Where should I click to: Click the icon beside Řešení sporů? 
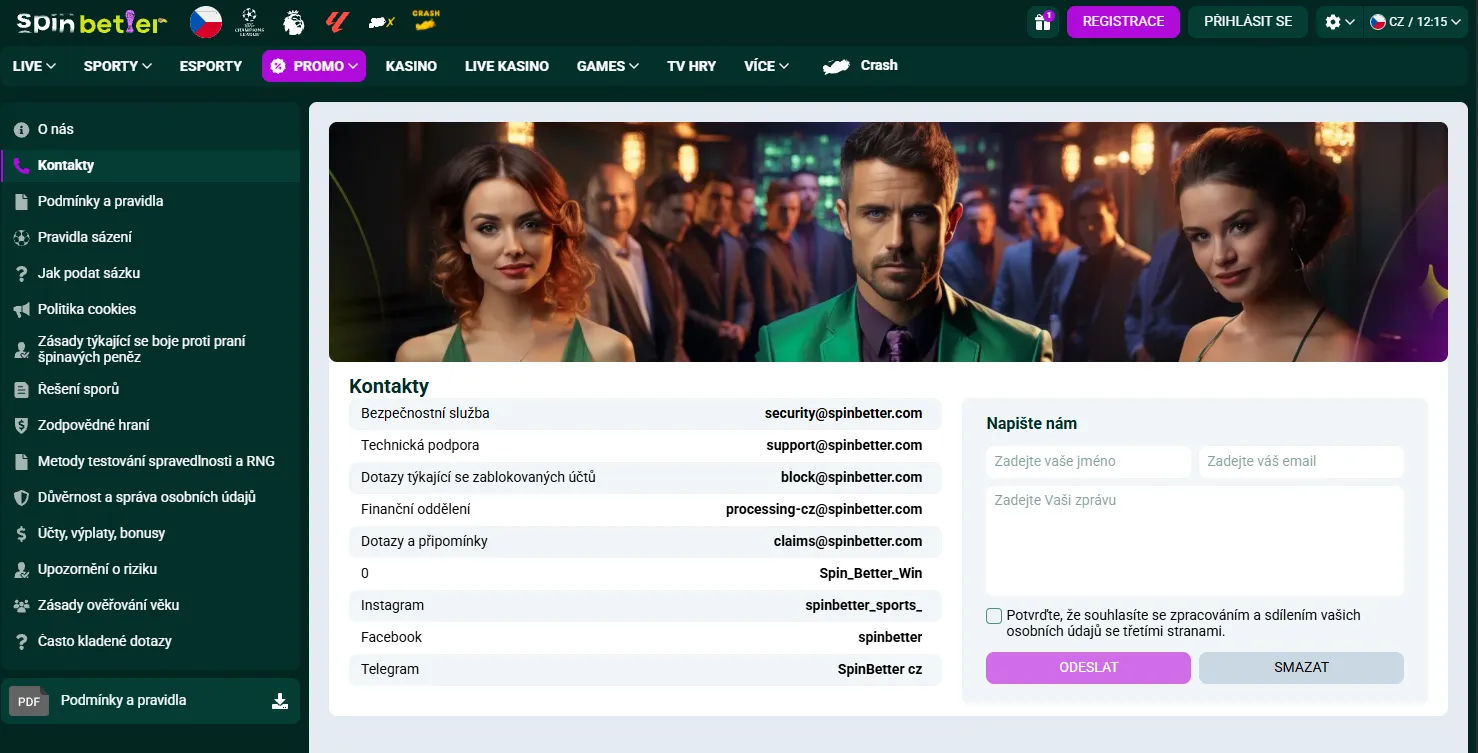click(x=21, y=389)
